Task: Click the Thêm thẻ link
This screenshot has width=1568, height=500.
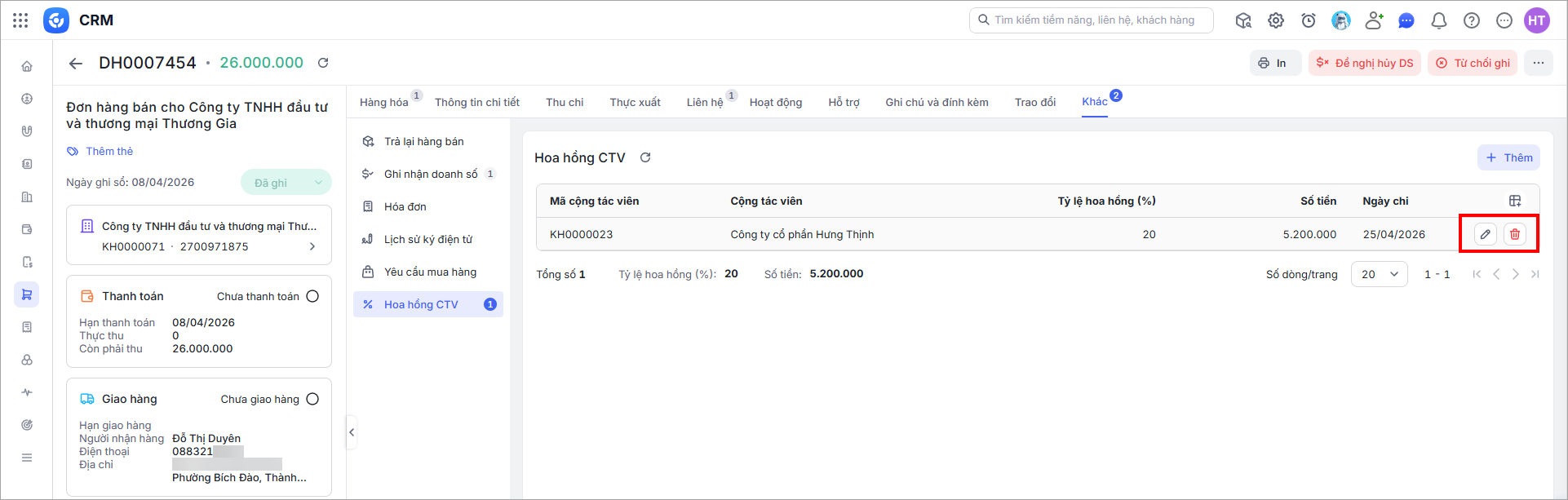Action: click(x=109, y=151)
